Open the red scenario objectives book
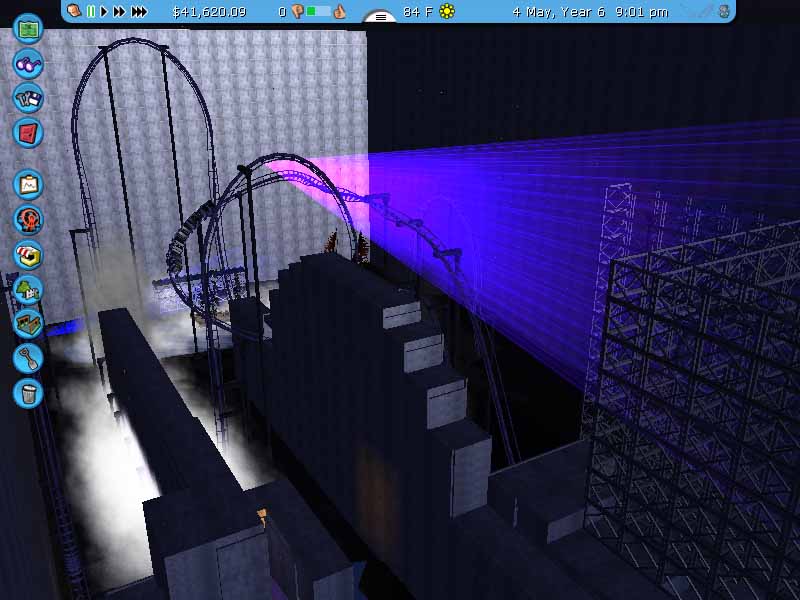 (x=28, y=133)
